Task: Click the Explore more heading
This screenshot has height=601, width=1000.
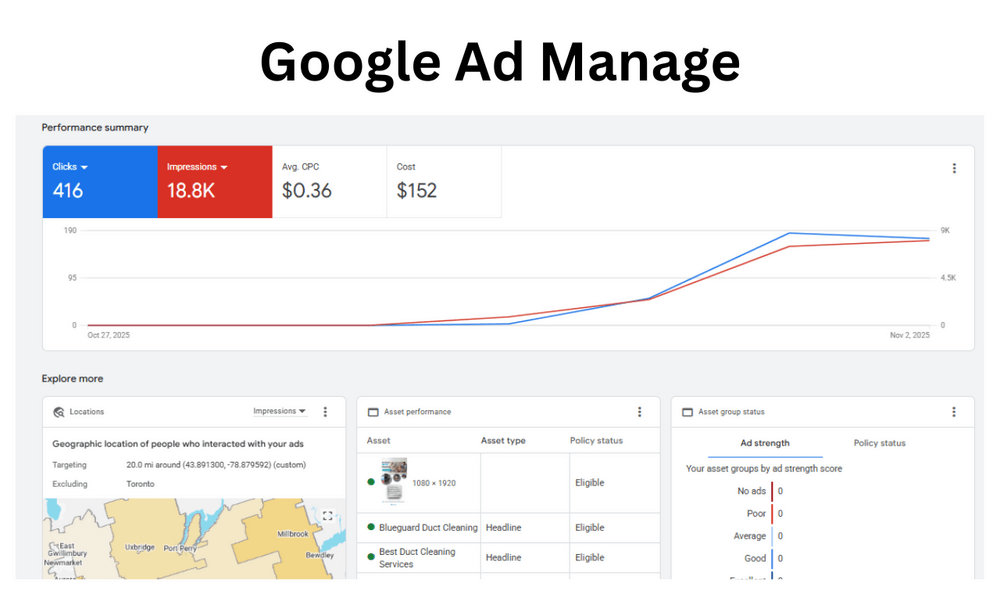Action: [72, 378]
